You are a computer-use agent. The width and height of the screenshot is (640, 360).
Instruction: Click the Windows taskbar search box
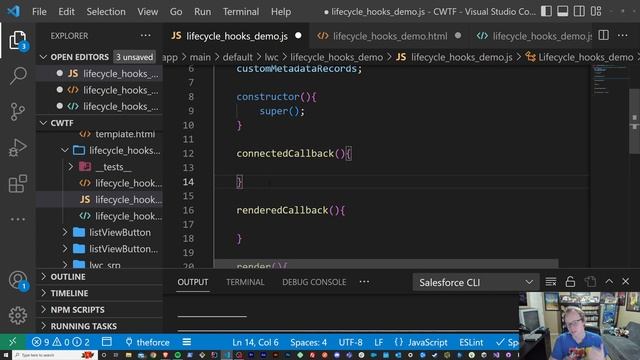[55, 355]
